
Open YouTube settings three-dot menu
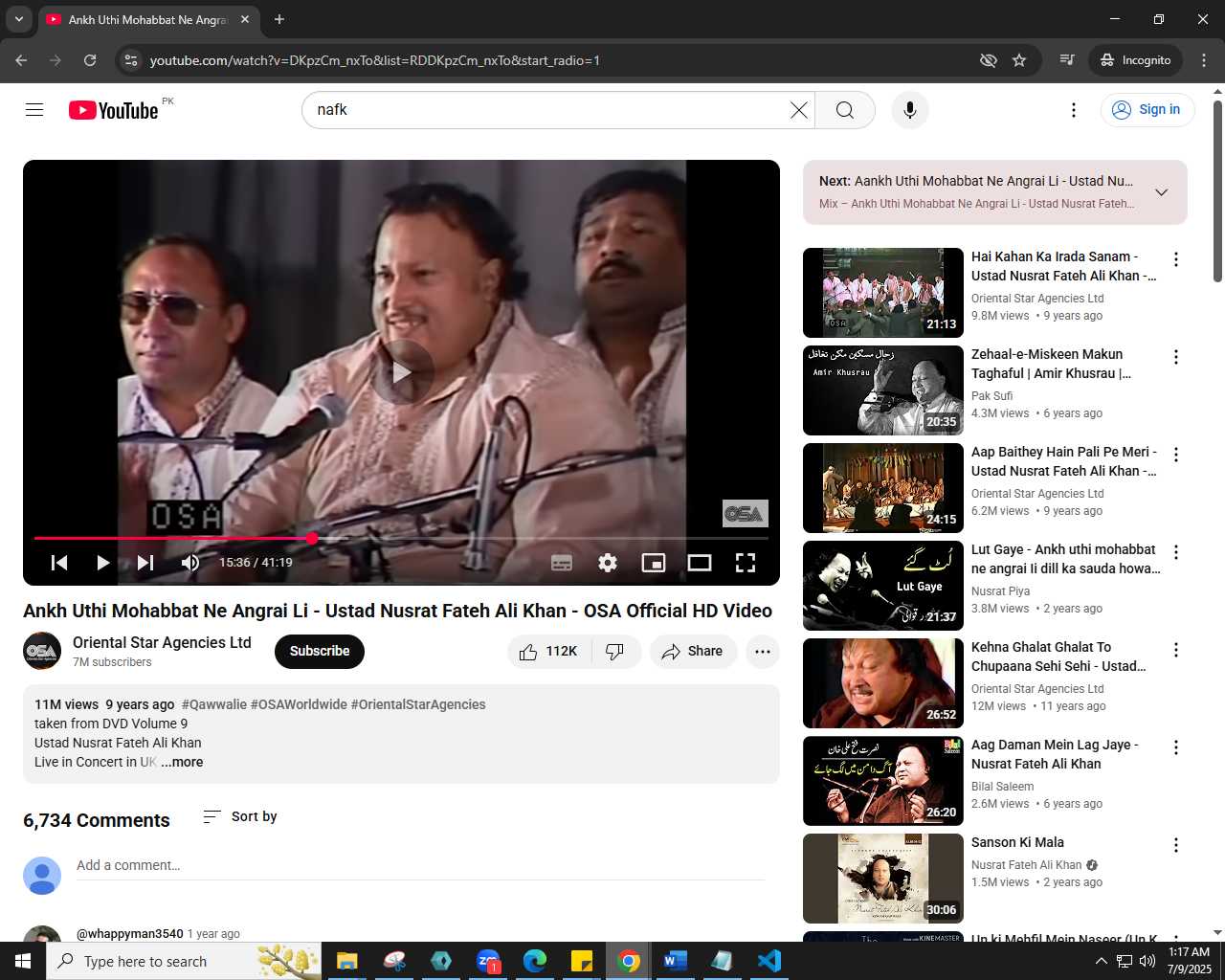[x=1074, y=110]
